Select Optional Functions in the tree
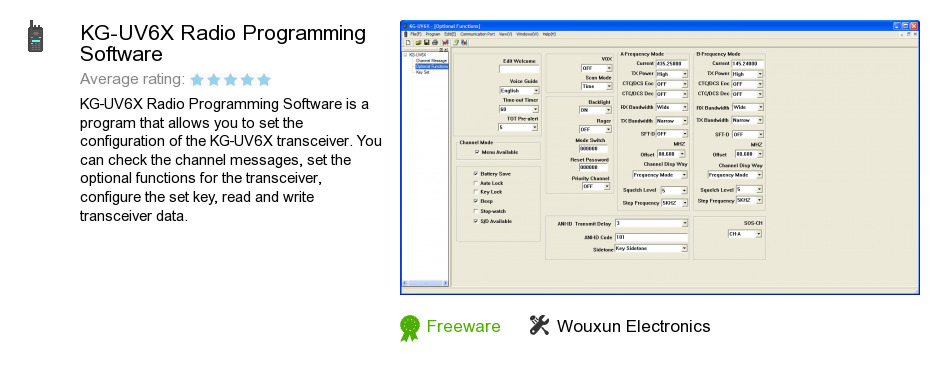Viewport: 940px width, 372px height. tap(432, 66)
